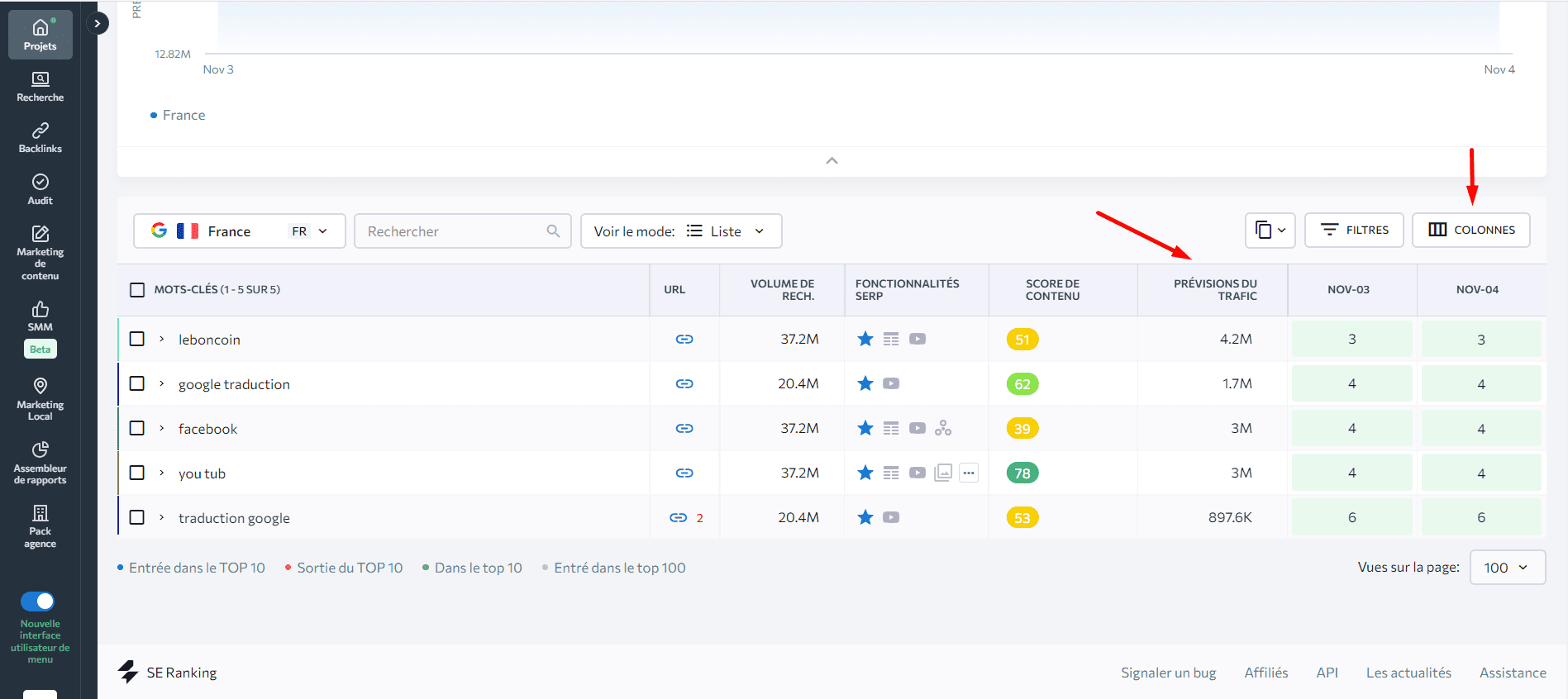Open the Voir le mode Liste dropdown
The height and width of the screenshot is (699, 1568).
pyautogui.click(x=681, y=231)
